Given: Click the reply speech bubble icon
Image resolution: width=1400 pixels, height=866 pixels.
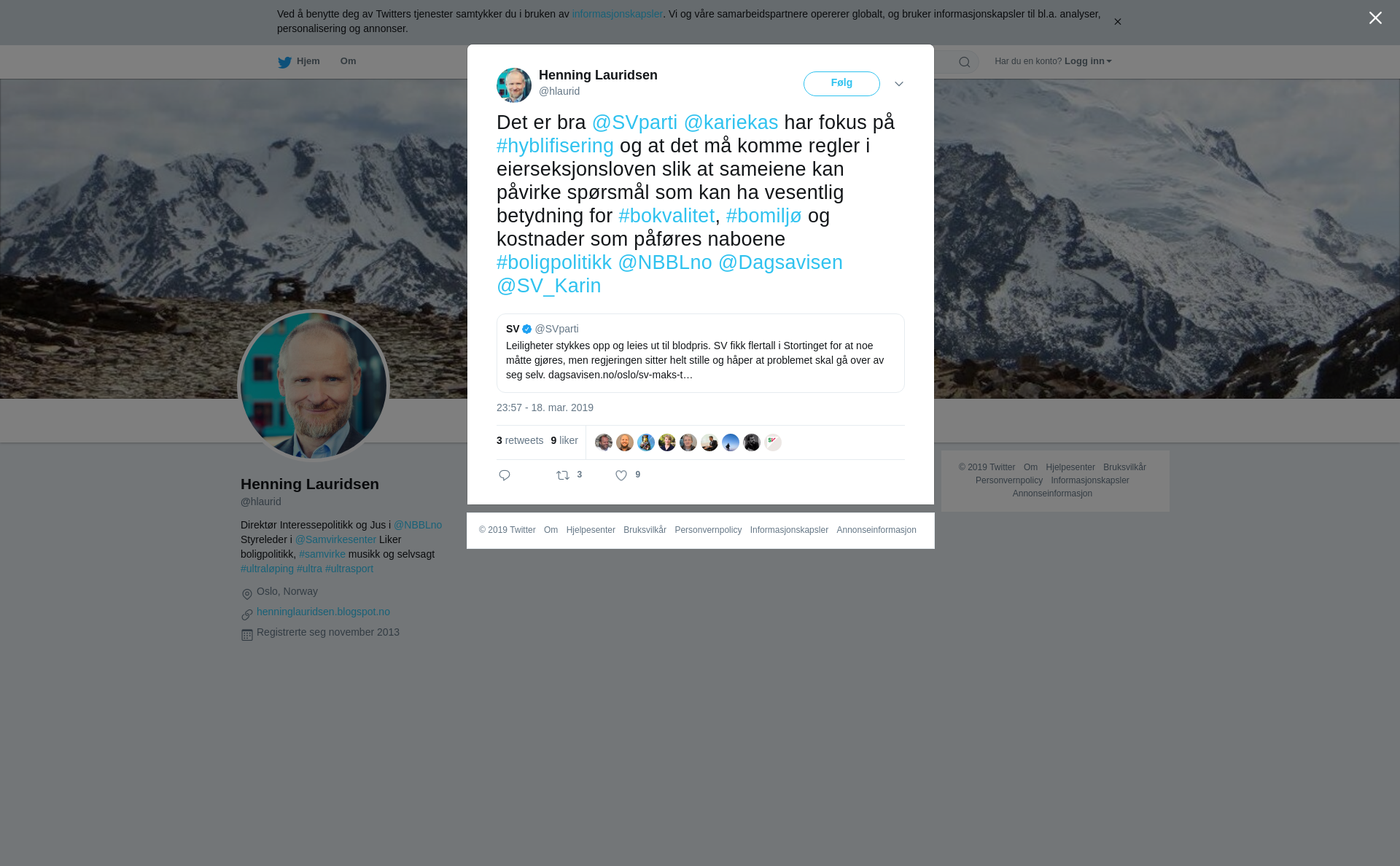Looking at the screenshot, I should [505, 475].
